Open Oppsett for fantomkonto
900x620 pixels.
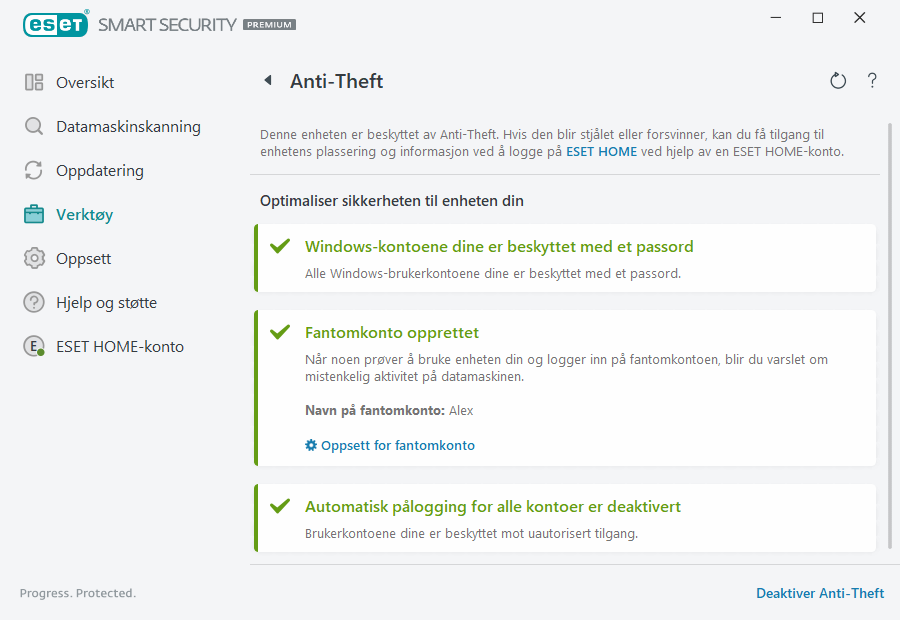click(x=398, y=445)
